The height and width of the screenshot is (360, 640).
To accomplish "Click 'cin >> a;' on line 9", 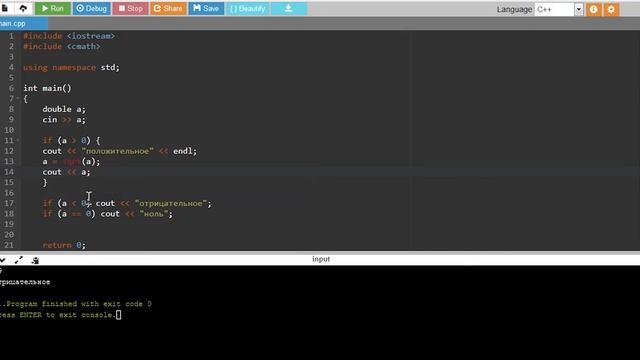I will (x=64, y=120).
